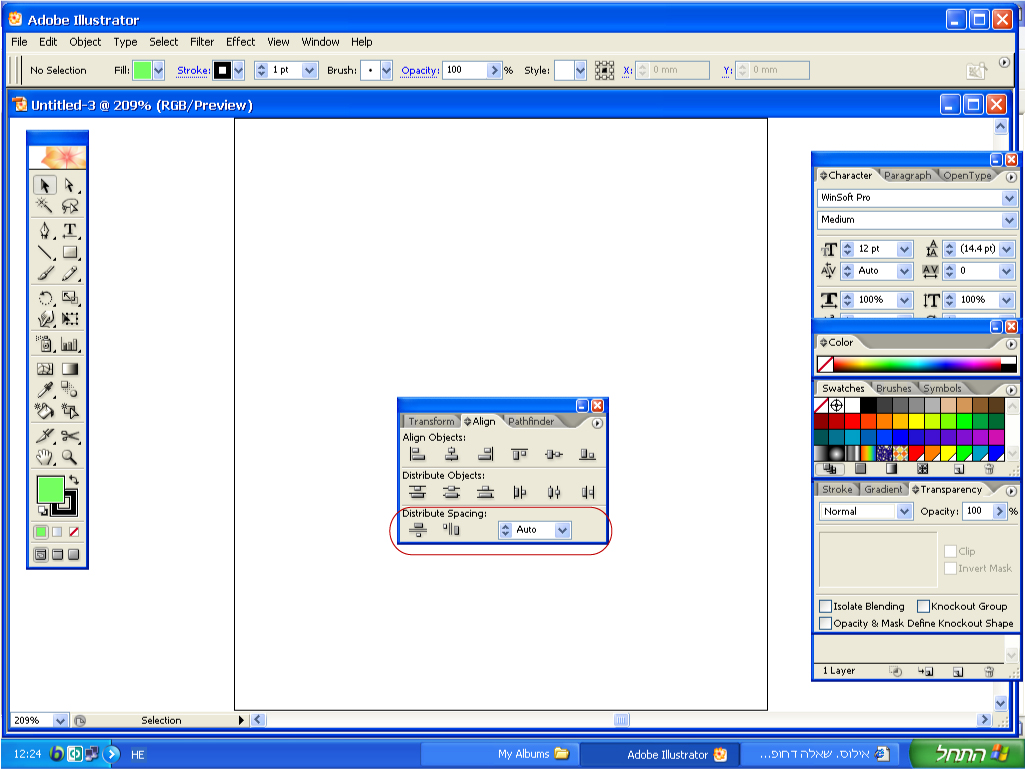The height and width of the screenshot is (769, 1025).
Task: Open the Window menu
Action: click(x=320, y=42)
